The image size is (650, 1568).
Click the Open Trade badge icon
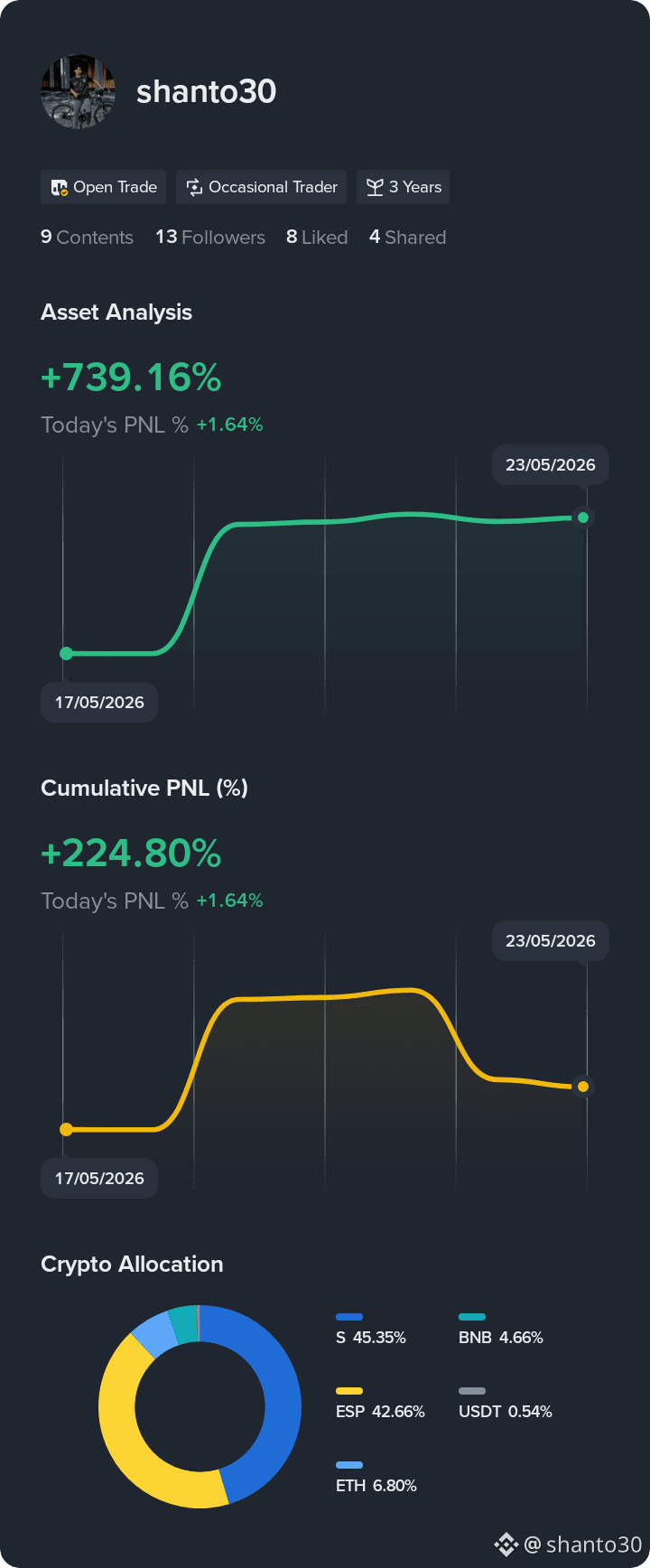60,188
